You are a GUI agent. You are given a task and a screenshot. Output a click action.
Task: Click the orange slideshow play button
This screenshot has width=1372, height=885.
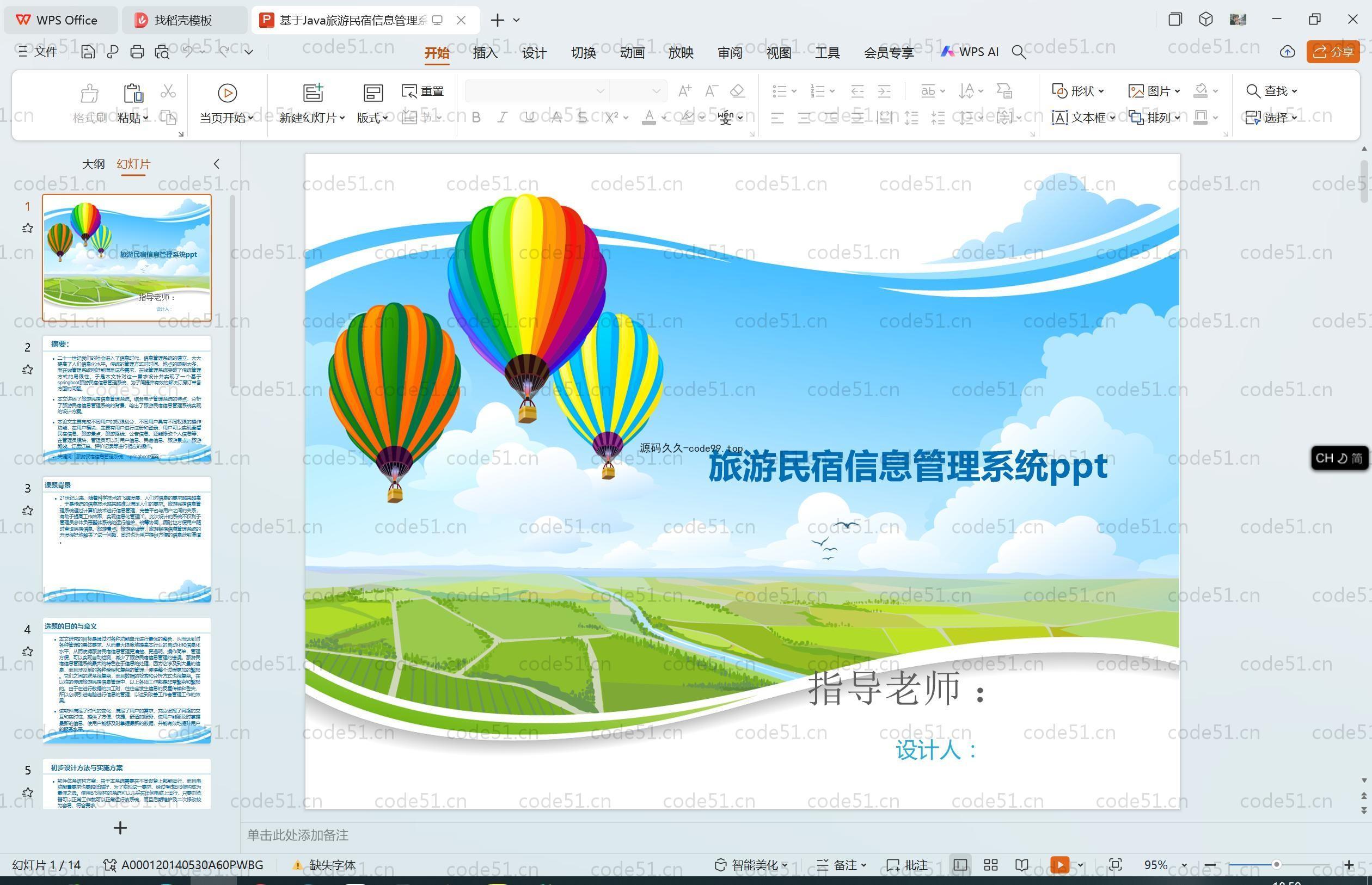[1060, 865]
